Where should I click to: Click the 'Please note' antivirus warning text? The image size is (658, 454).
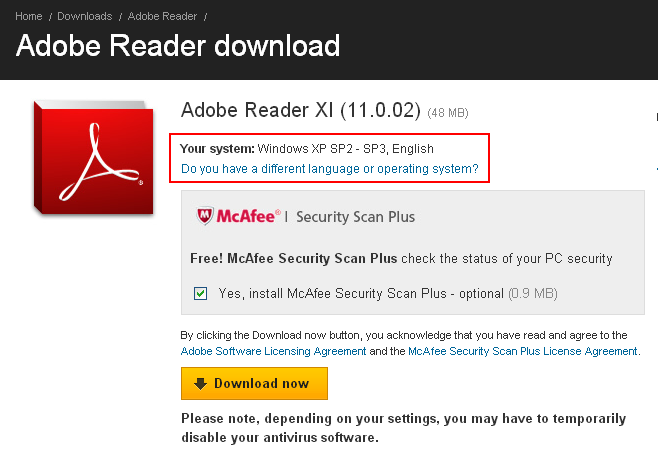coord(404,428)
